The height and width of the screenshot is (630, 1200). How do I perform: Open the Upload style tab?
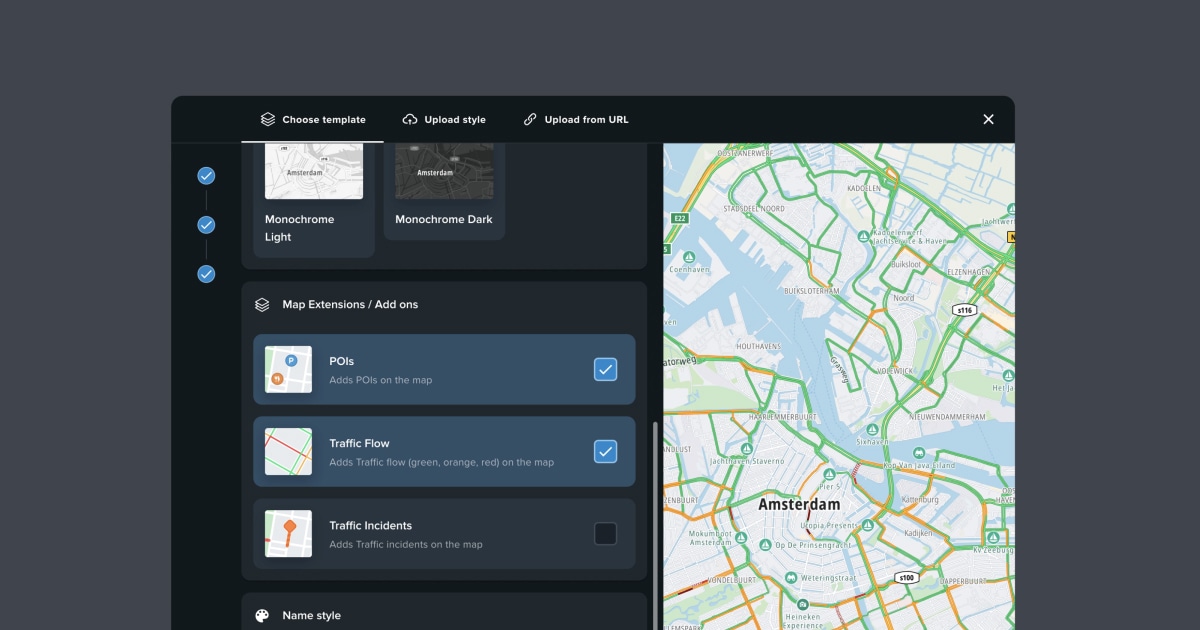pyautogui.click(x=444, y=119)
